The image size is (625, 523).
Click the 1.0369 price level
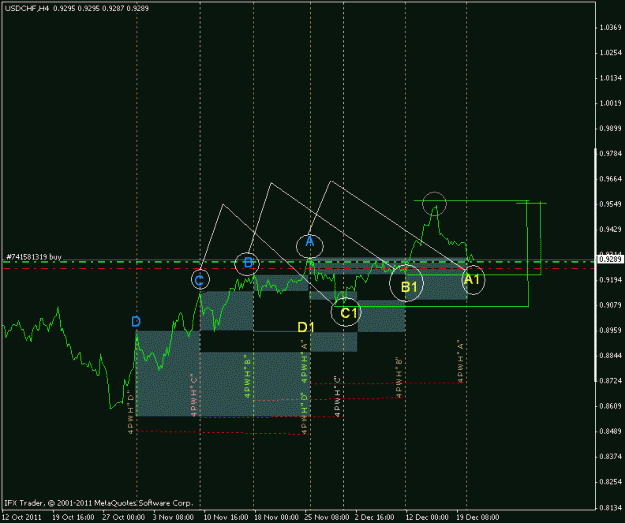pyautogui.click(x=610, y=28)
